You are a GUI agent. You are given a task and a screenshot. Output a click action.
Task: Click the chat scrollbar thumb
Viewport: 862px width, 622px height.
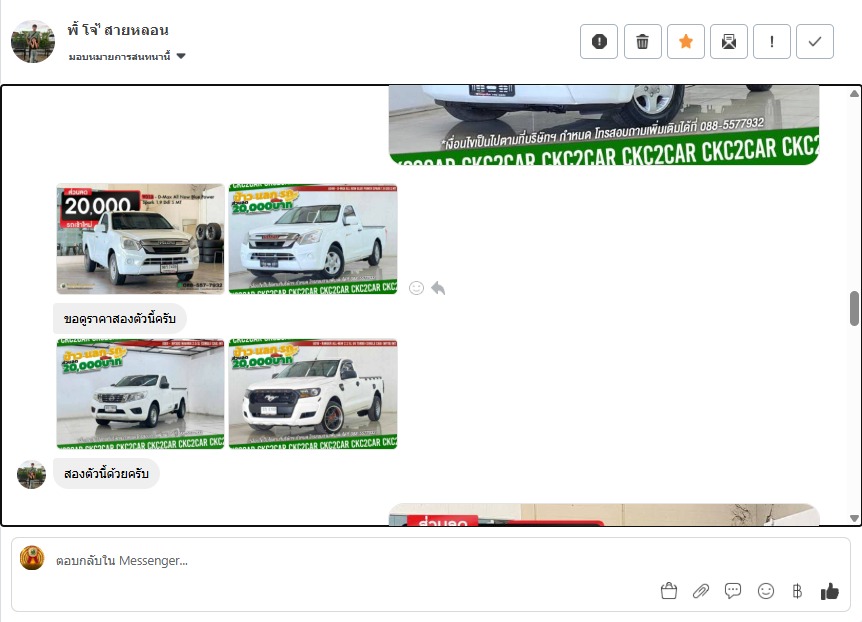854,309
